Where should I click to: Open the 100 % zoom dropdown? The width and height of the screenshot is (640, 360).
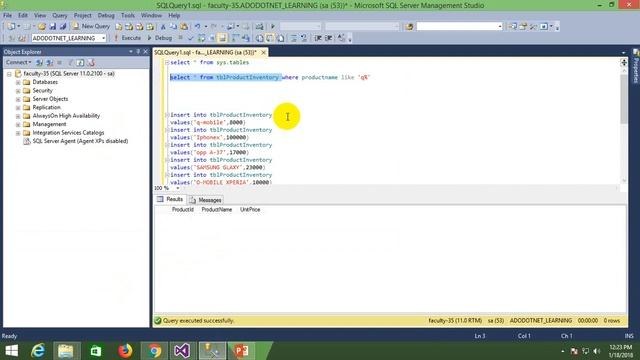pyautogui.click(x=178, y=188)
